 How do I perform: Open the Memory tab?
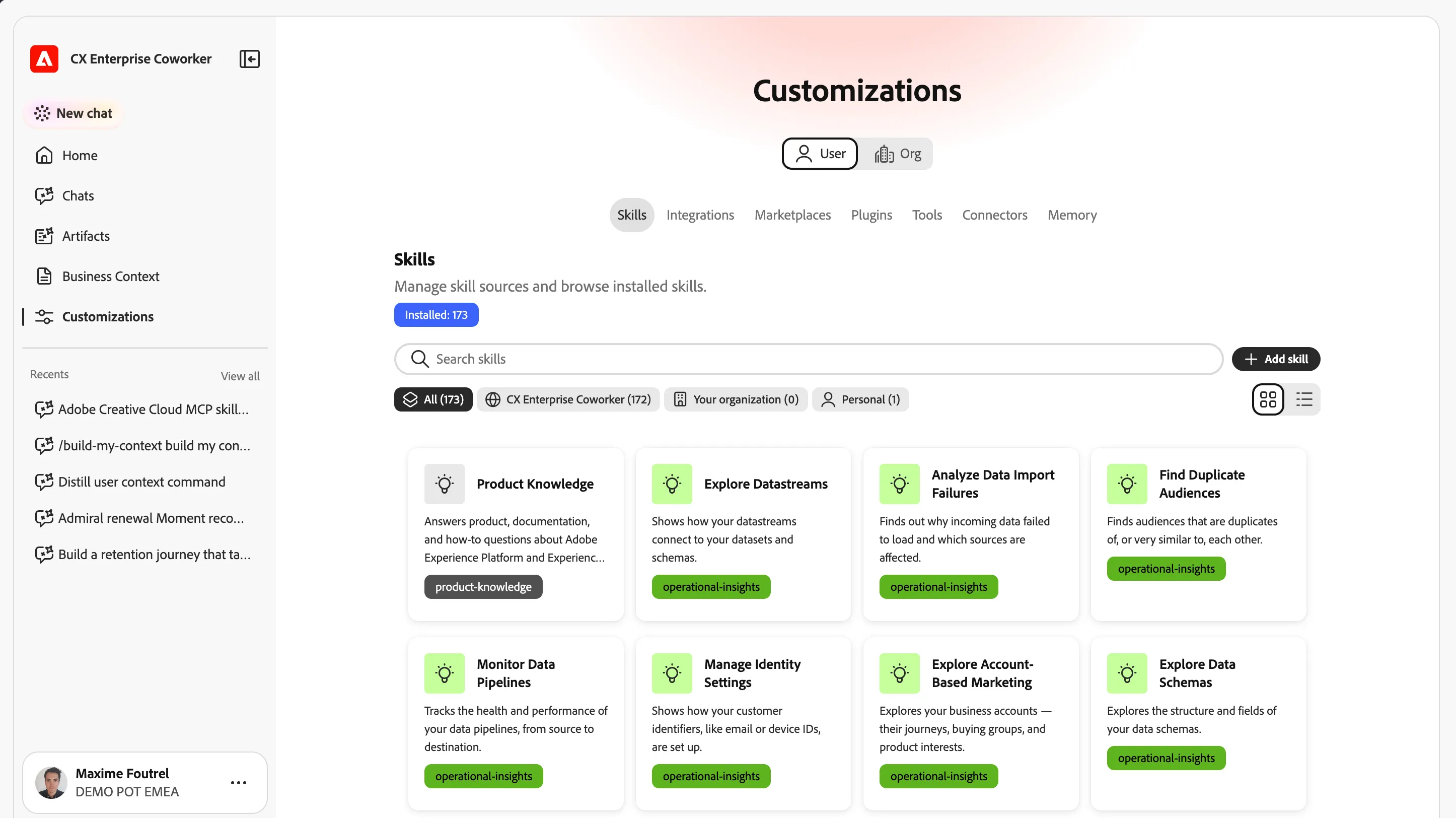(1072, 215)
